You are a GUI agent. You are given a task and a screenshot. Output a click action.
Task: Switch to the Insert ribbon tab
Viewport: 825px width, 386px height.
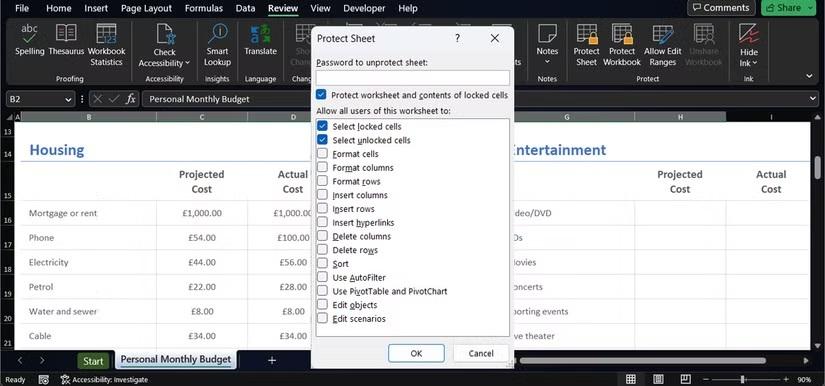click(96, 8)
